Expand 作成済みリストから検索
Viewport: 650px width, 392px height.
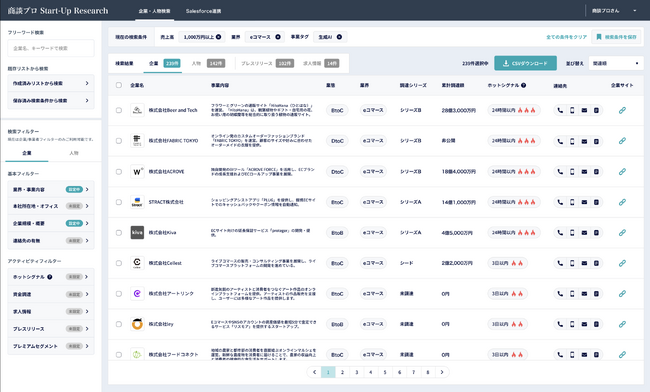pyautogui.click(x=51, y=83)
